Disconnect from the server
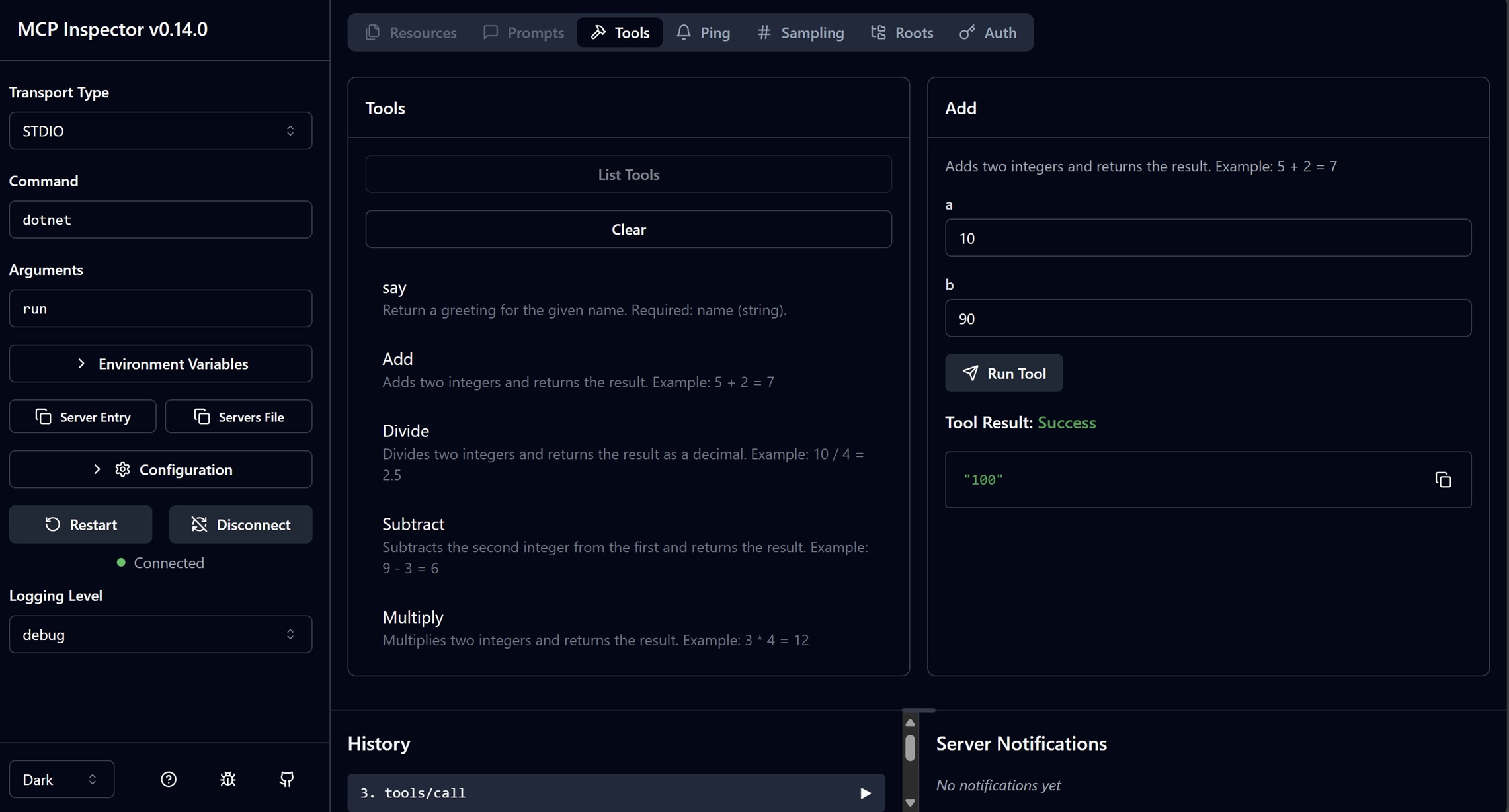This screenshot has width=1509, height=812. 241,524
